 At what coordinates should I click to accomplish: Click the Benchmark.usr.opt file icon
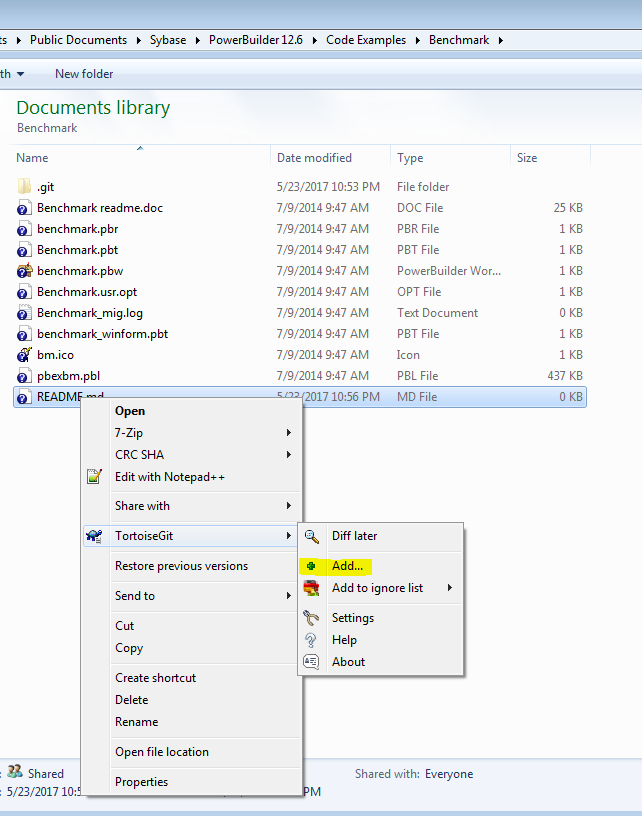point(24,291)
